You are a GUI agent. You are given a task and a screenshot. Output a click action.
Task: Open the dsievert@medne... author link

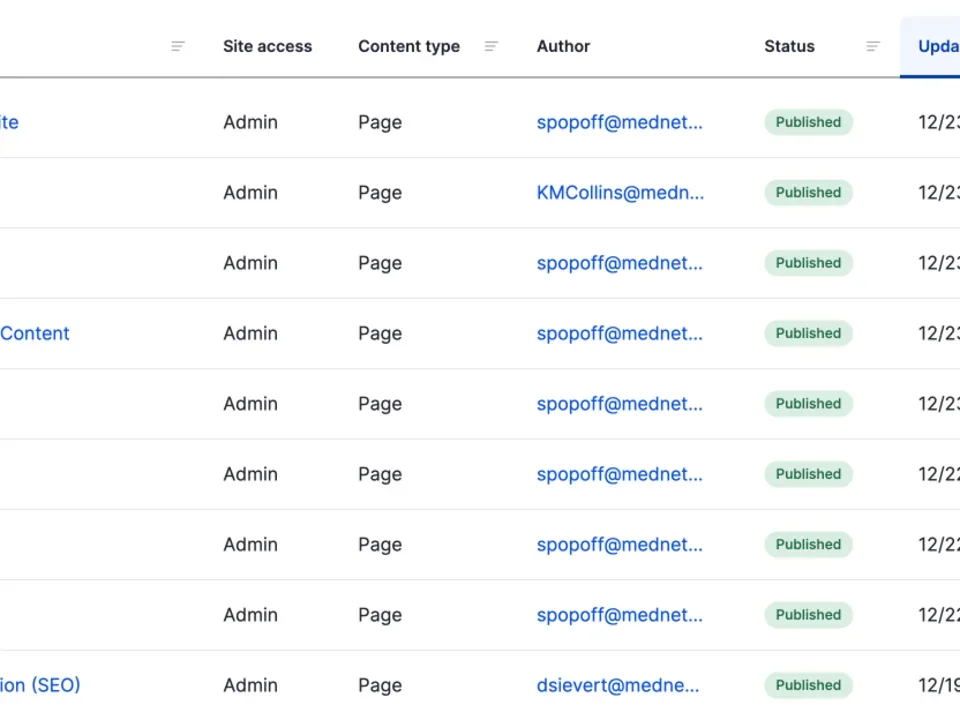point(618,685)
